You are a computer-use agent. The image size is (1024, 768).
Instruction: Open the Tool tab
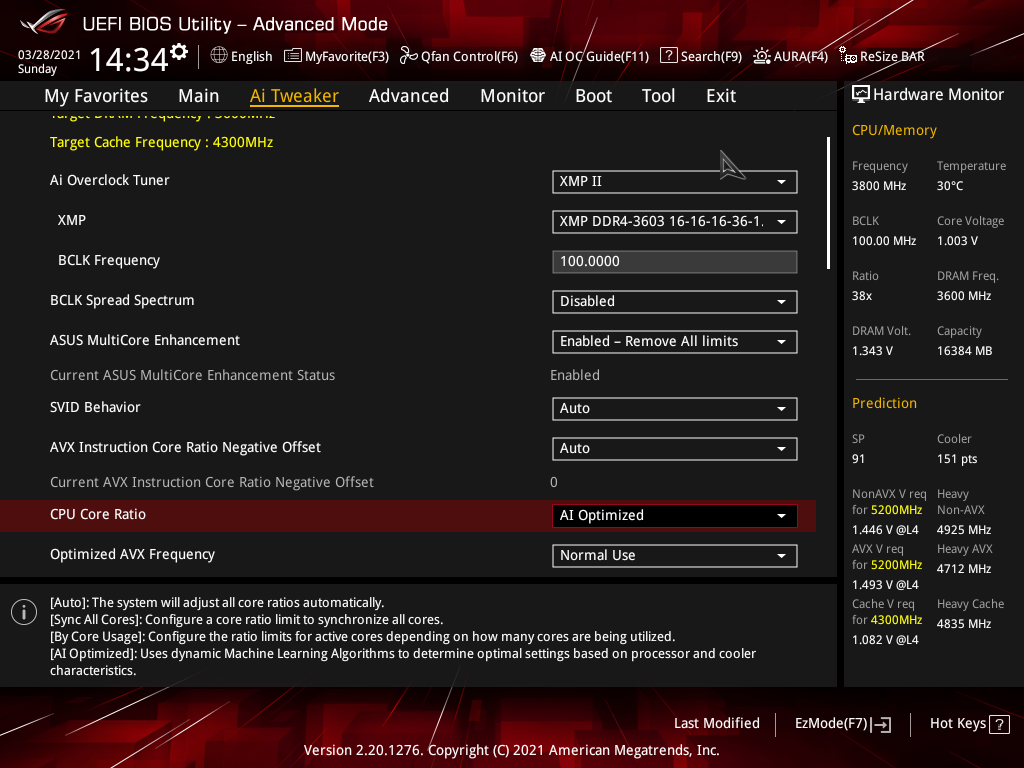658,96
